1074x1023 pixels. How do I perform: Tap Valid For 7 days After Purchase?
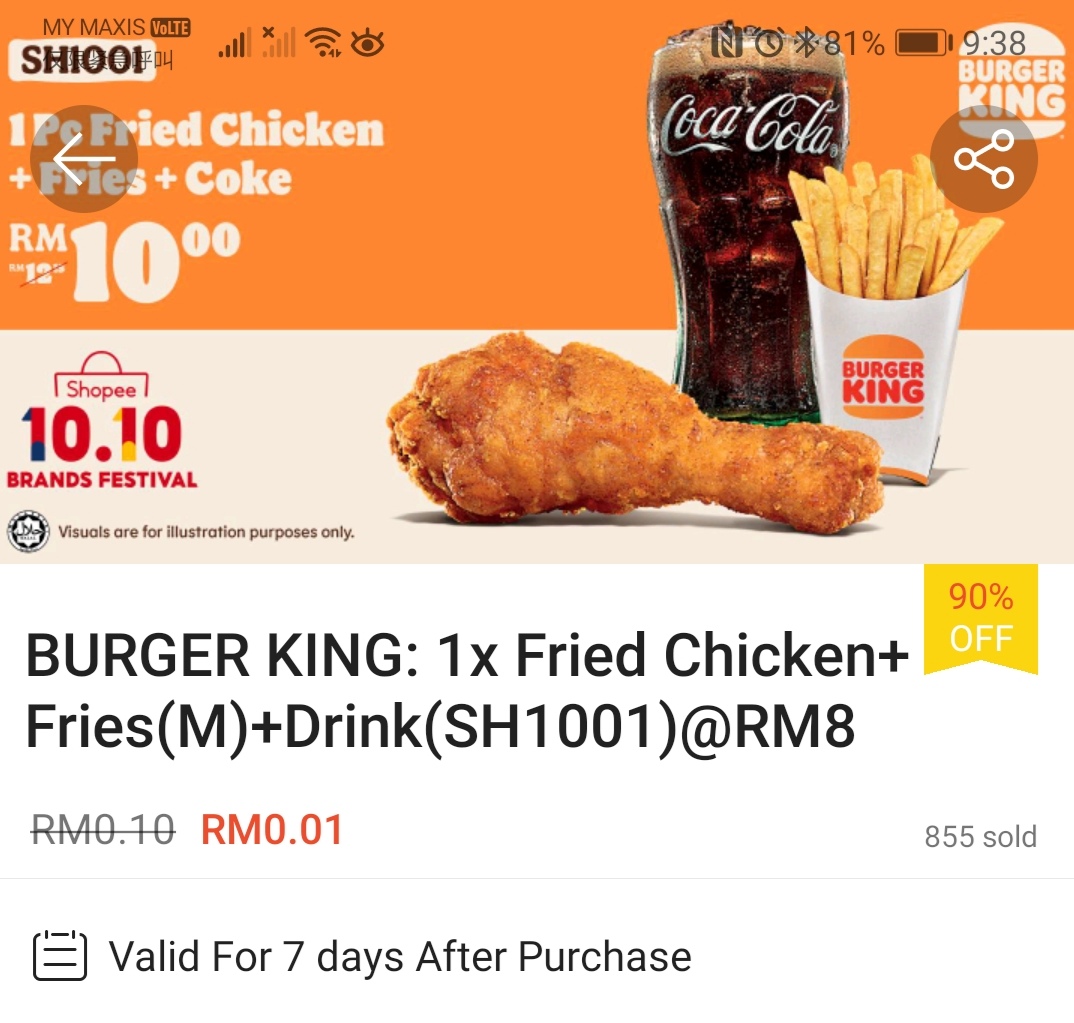click(x=400, y=956)
